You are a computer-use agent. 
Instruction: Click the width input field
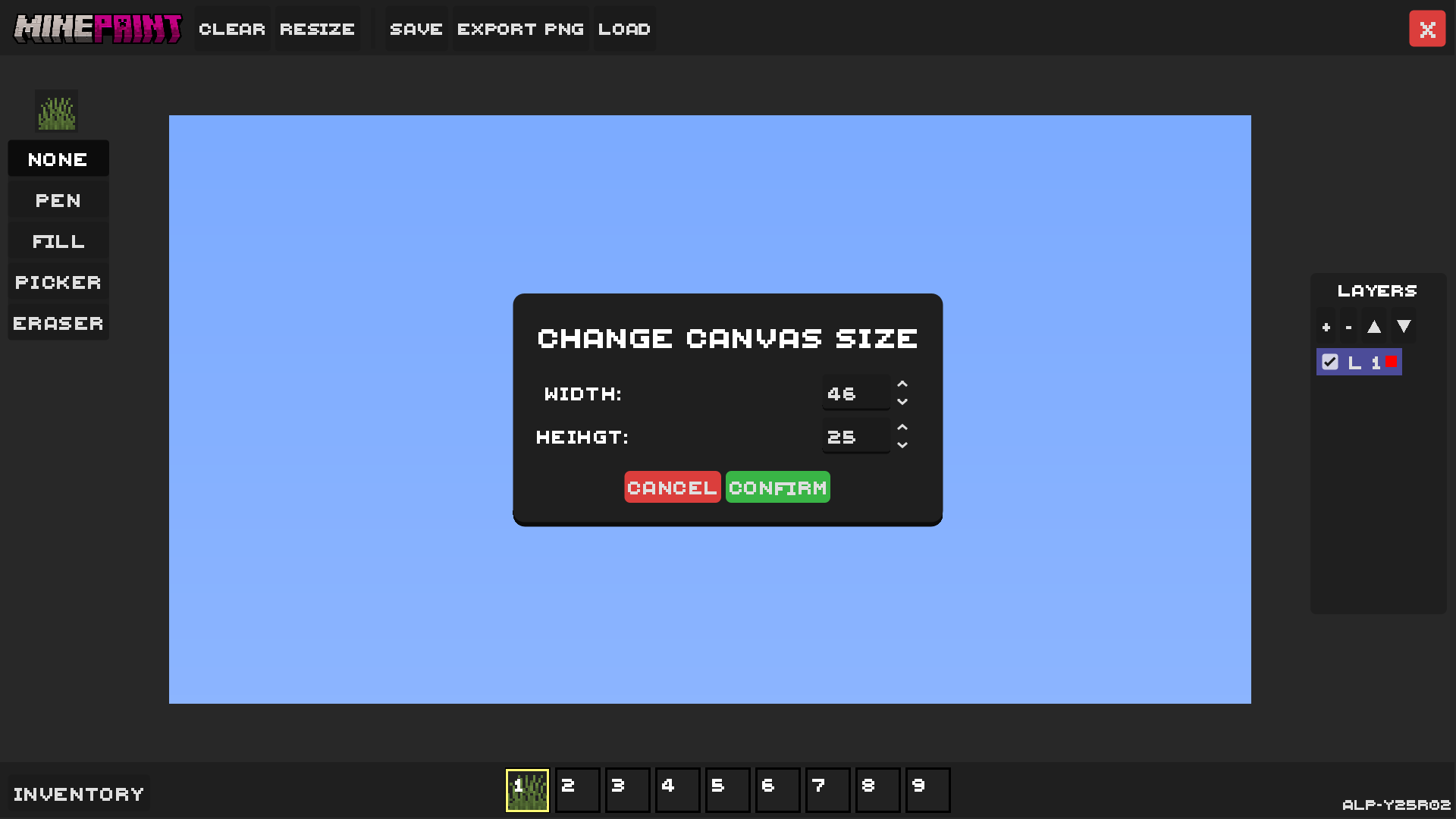(855, 393)
